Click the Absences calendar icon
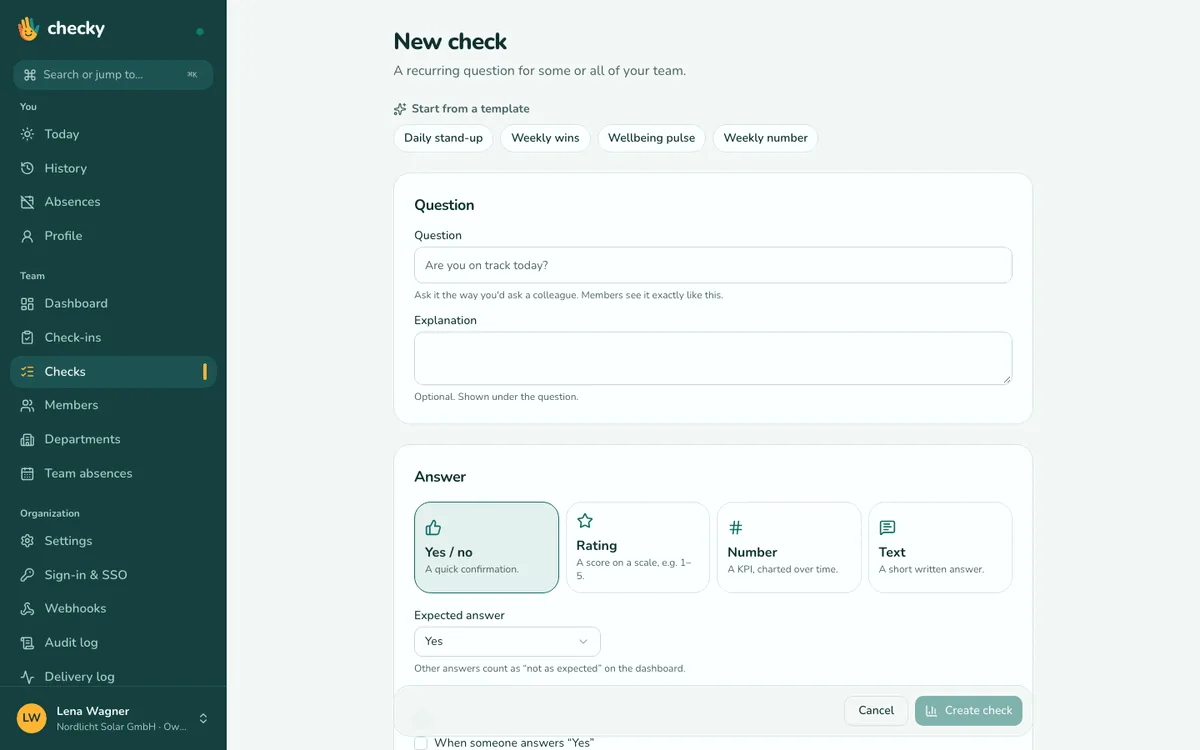 pos(27,202)
